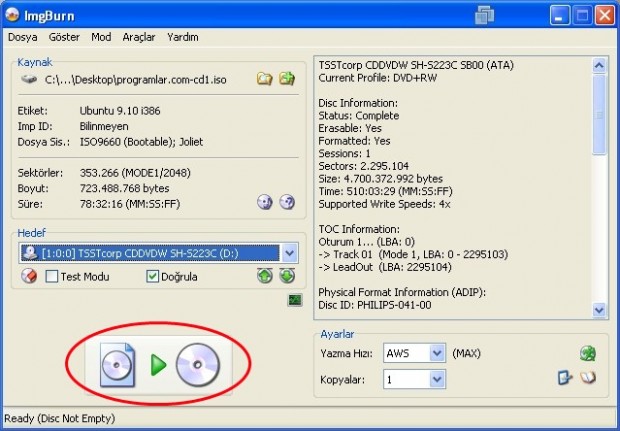620x431 pixels.
Task: Click the device capabilities icon in Ayarlar
Action: point(565,378)
